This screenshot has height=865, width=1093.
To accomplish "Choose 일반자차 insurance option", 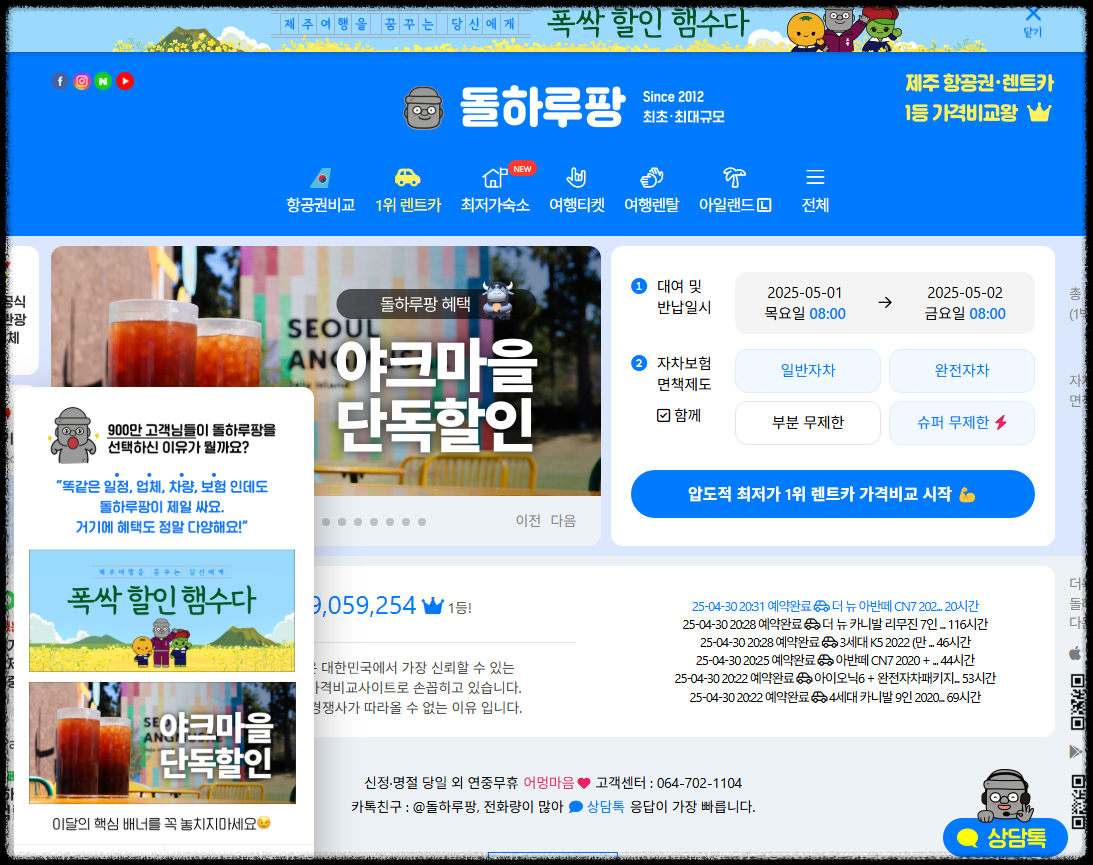I will [x=808, y=371].
